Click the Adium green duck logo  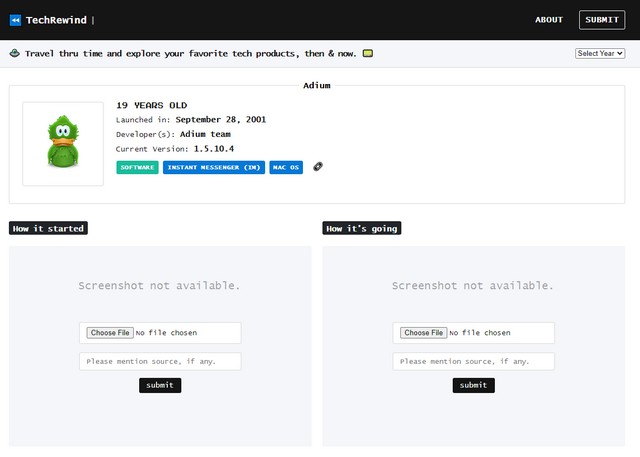pyautogui.click(x=63, y=141)
